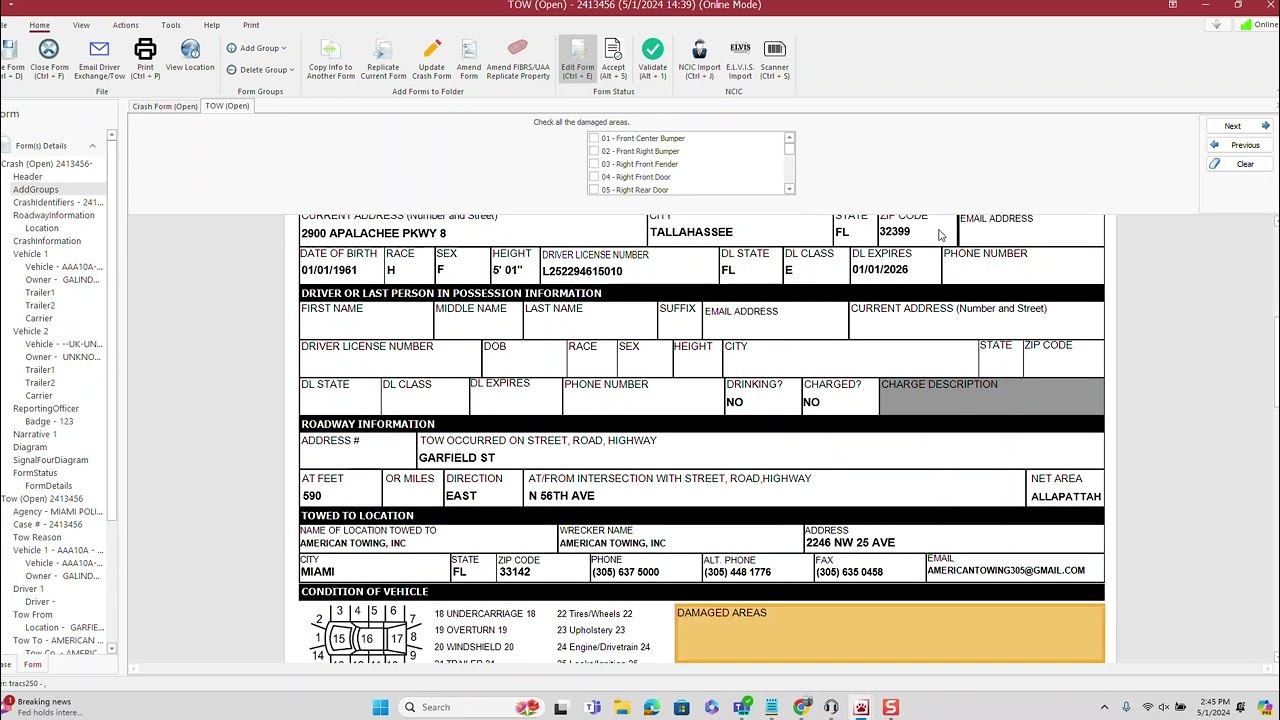The width and height of the screenshot is (1280, 720).
Task: Open Google Chrome from taskbar
Action: (801, 708)
